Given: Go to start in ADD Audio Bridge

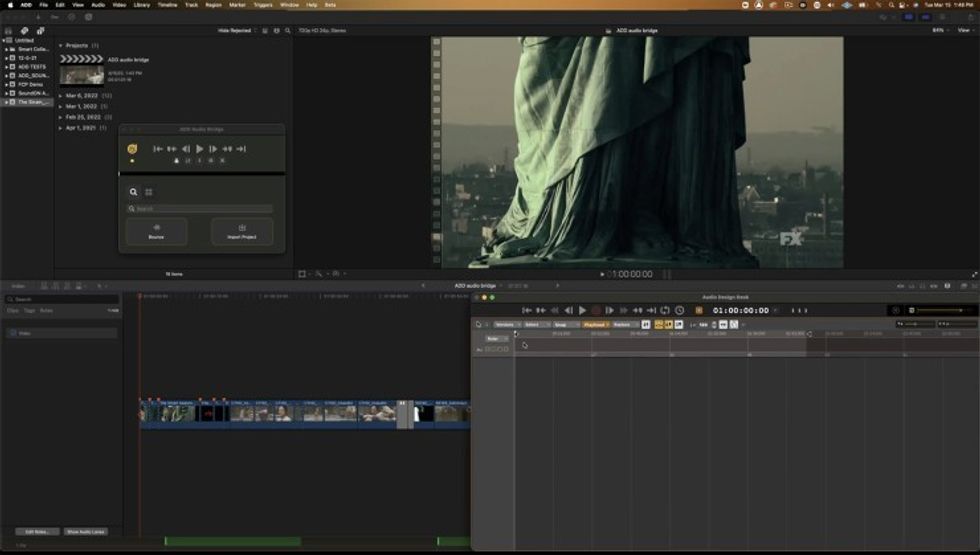Looking at the screenshot, I should [x=158, y=149].
